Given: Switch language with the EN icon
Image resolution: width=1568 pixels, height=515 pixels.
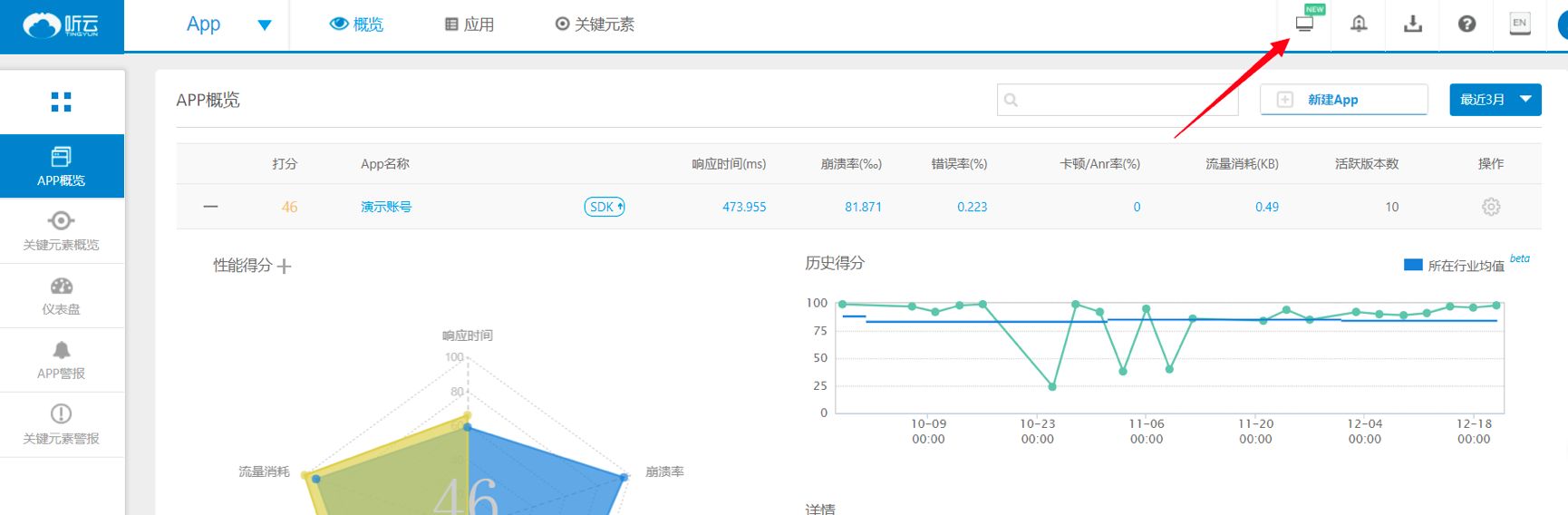Looking at the screenshot, I should pyautogui.click(x=1520, y=24).
